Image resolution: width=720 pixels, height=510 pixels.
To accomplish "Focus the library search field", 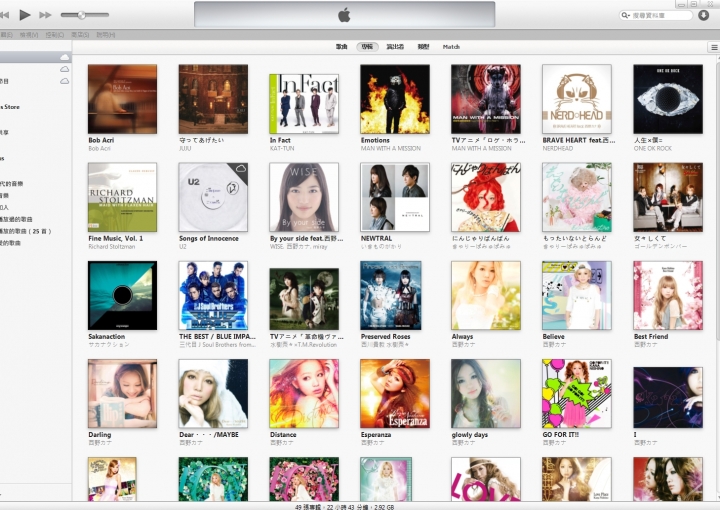I will tap(656, 15).
